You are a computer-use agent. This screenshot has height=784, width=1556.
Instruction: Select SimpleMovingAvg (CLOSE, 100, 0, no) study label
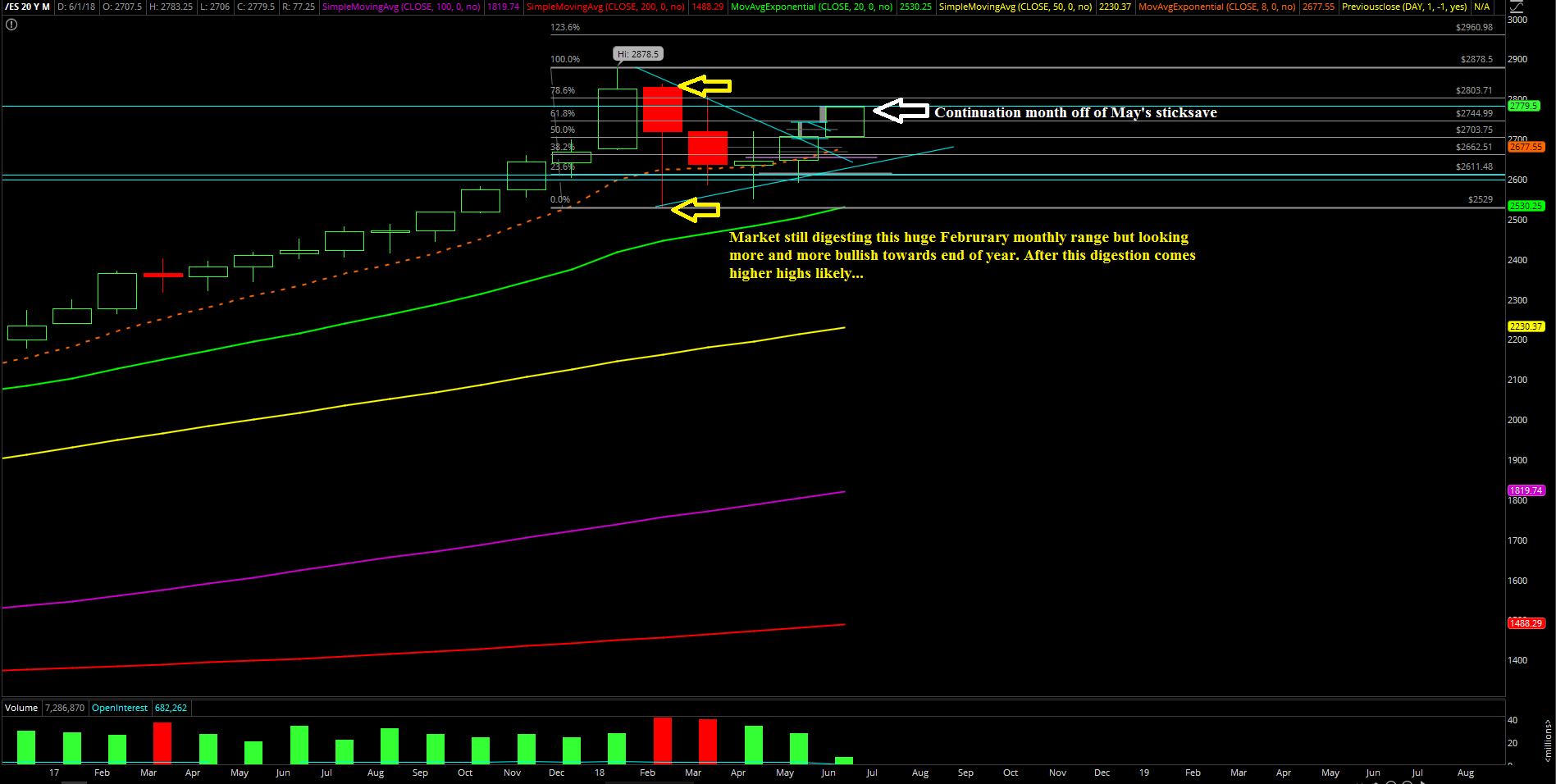click(401, 7)
